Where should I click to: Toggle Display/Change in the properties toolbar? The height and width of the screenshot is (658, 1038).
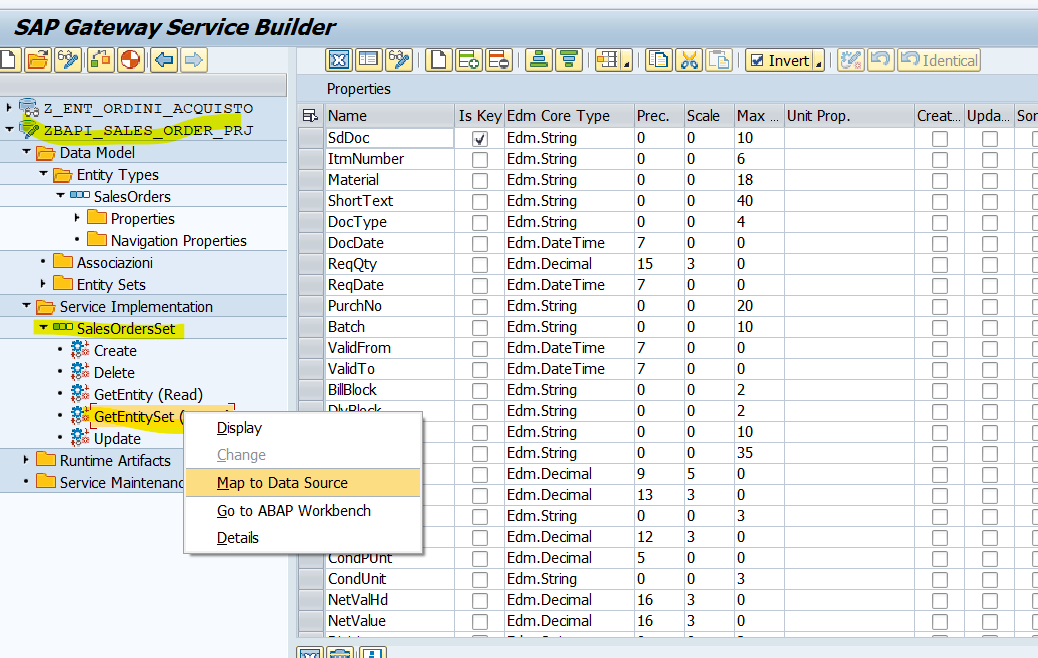tap(399, 60)
